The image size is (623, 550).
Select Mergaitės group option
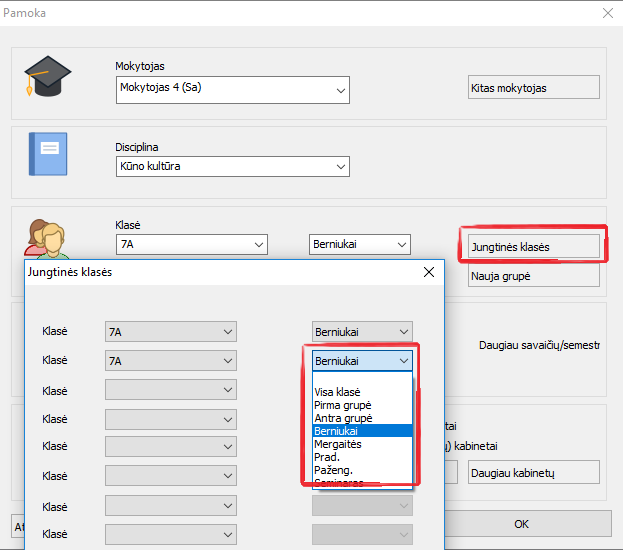[338, 444]
